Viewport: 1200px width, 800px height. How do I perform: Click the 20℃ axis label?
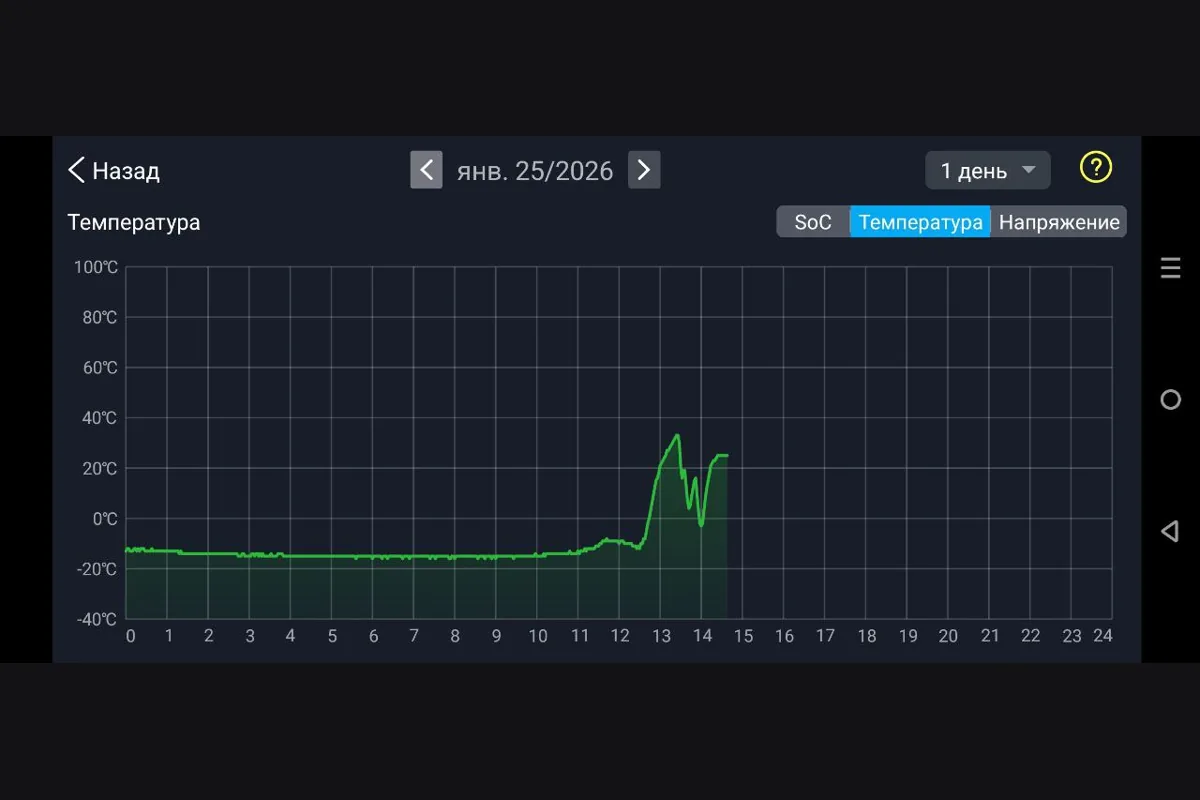point(98,468)
